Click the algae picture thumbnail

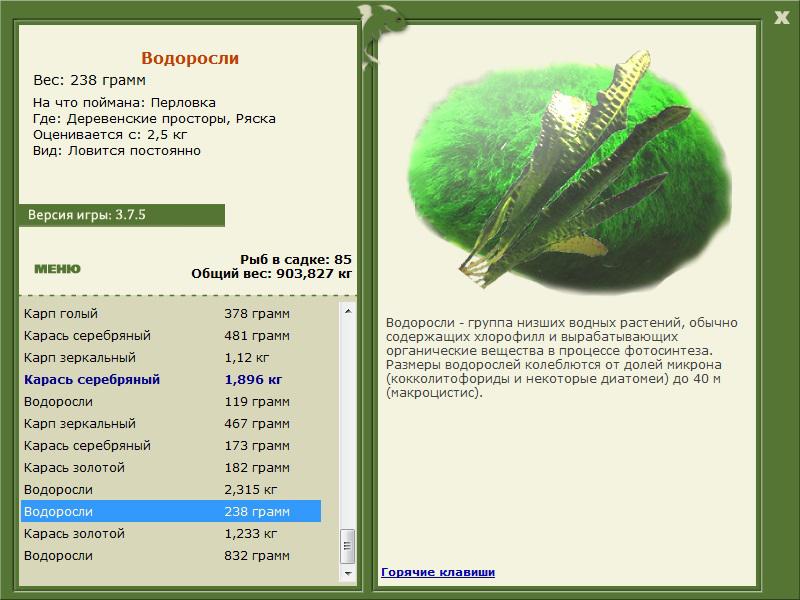[x=570, y=171]
